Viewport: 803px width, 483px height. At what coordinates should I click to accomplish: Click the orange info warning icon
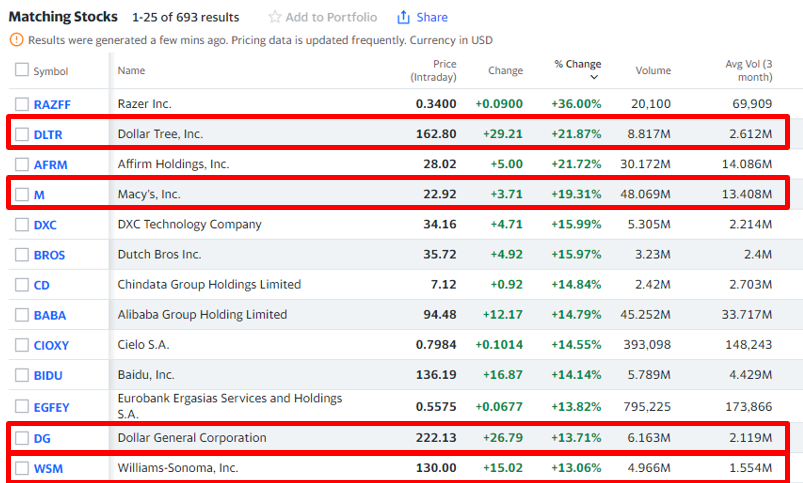(x=16, y=40)
